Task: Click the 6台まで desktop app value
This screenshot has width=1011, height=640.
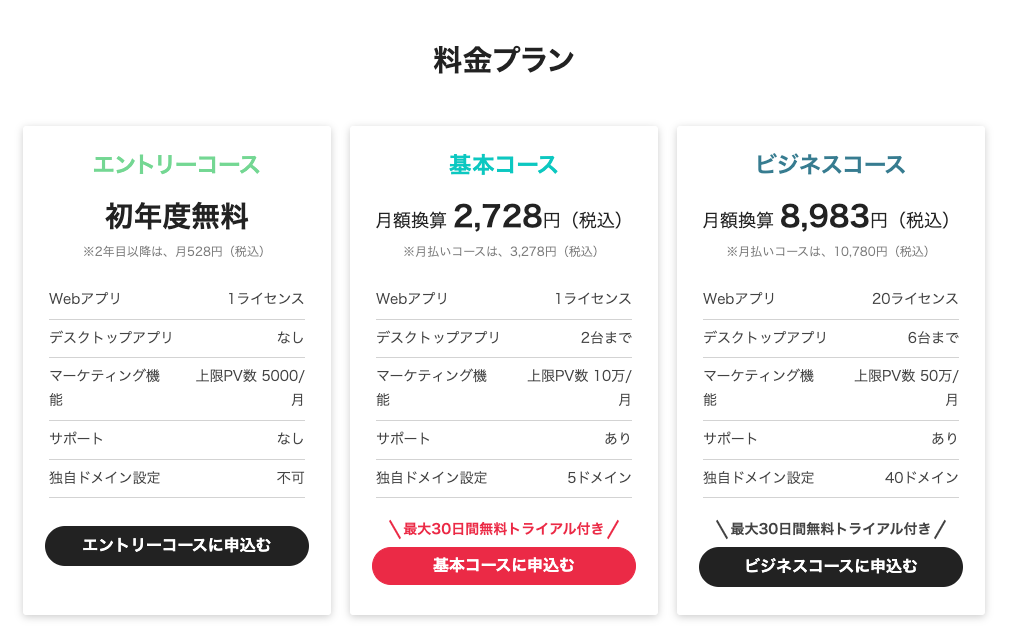Action: tap(933, 337)
